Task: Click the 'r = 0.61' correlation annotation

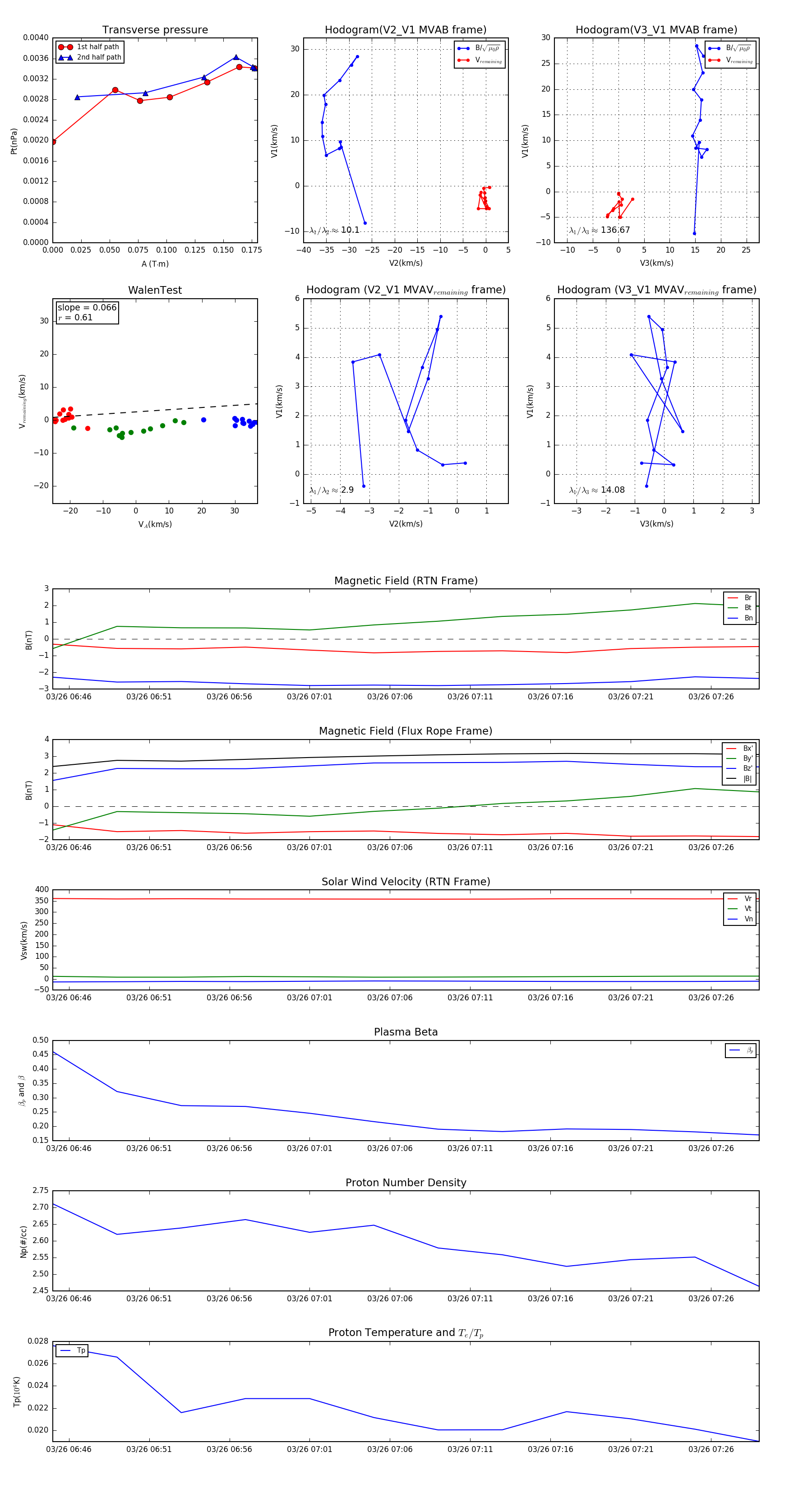Action: (x=75, y=317)
